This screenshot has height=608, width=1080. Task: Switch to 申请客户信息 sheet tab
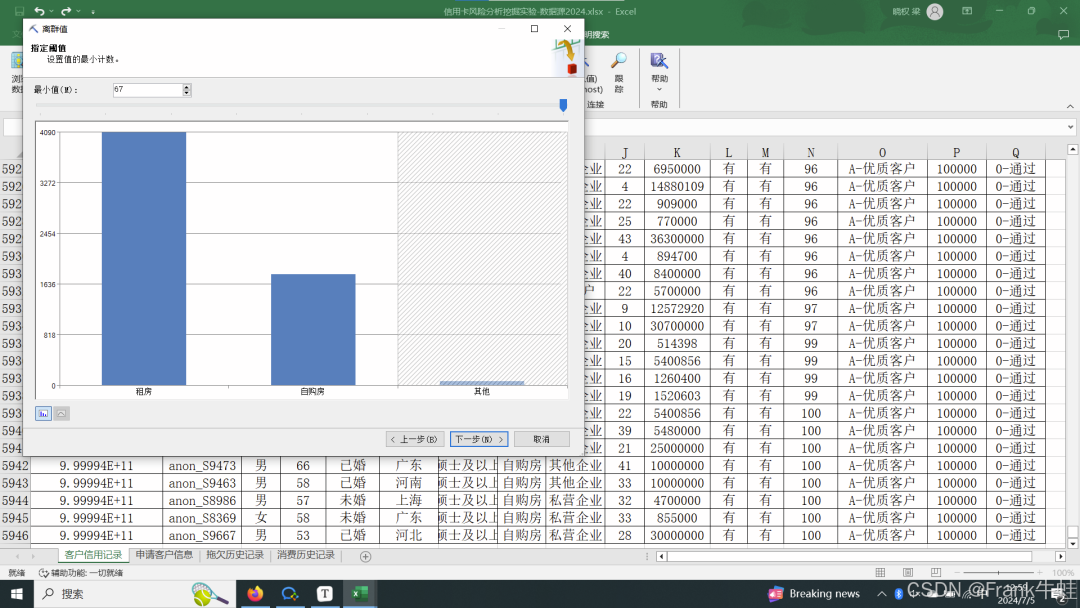point(164,555)
